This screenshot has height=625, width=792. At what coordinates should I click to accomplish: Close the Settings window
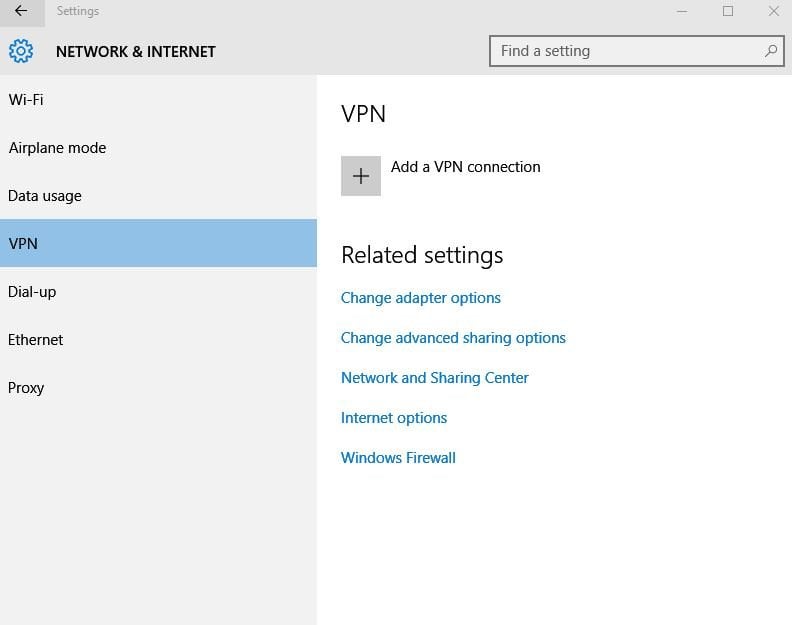click(773, 11)
